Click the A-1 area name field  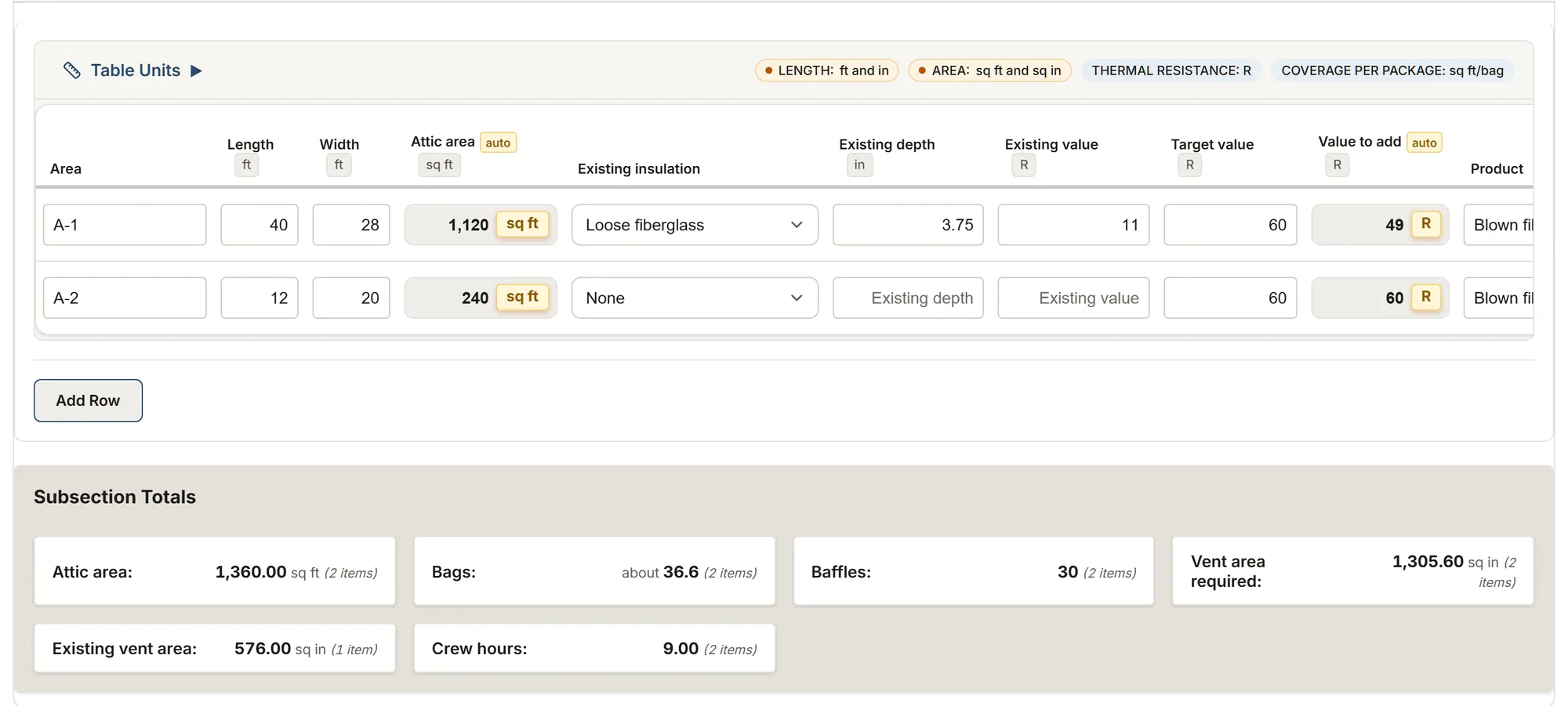click(x=125, y=225)
